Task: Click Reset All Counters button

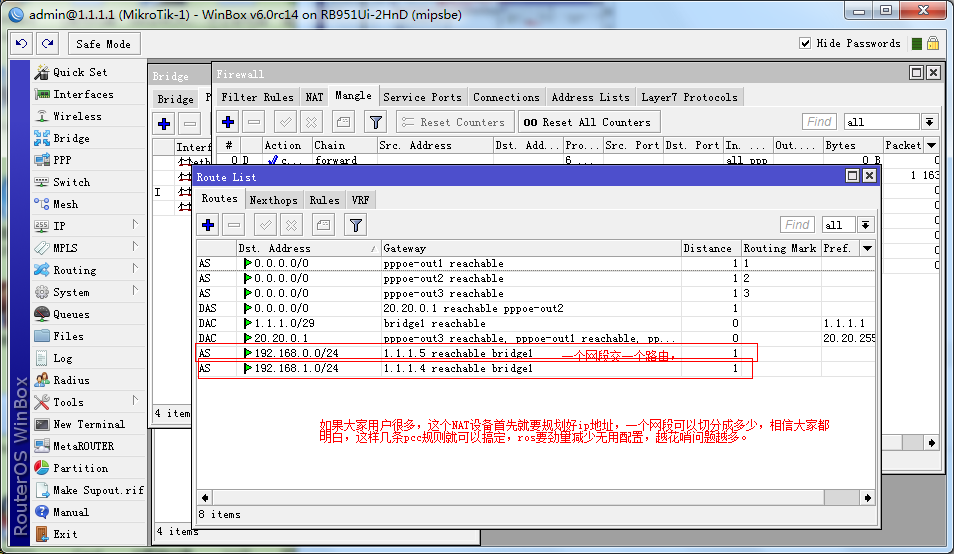Action: tap(587, 122)
